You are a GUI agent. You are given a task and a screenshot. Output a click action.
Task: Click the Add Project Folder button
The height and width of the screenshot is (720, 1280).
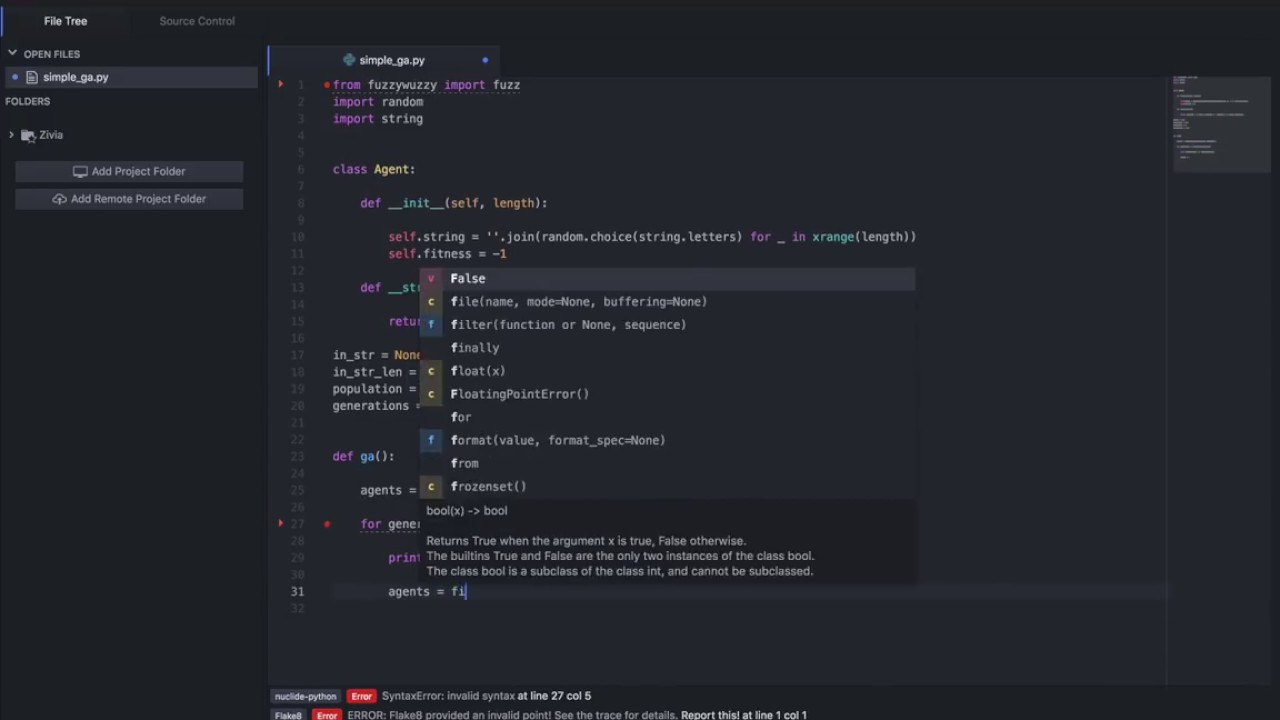pos(129,171)
